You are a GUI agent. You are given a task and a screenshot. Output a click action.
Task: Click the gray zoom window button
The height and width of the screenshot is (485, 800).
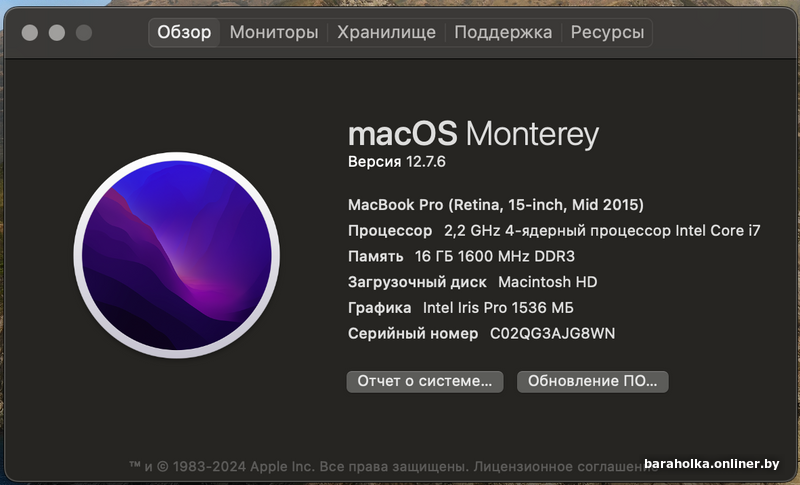coord(84,33)
